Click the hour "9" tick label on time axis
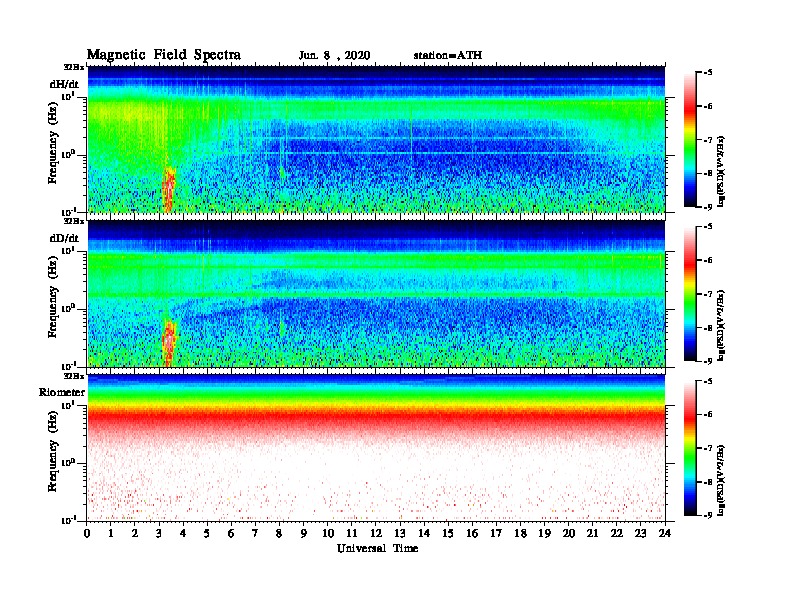The width and height of the screenshot is (792, 612). (304, 533)
